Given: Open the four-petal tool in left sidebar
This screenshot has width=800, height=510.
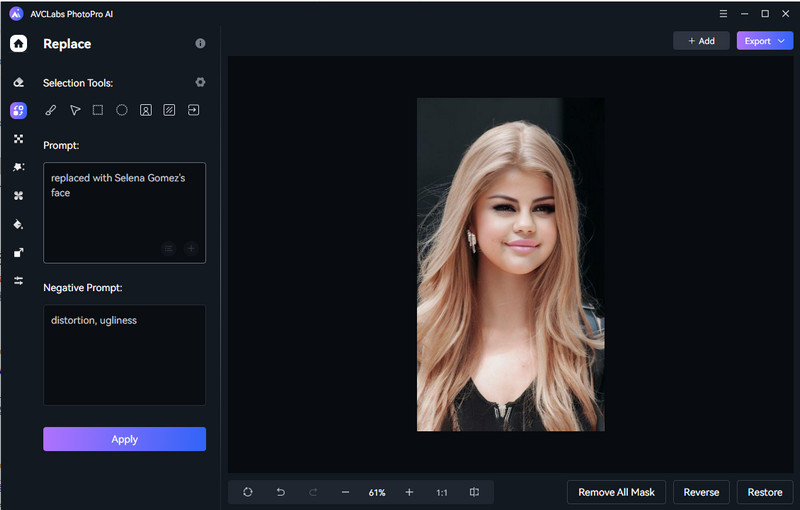Looking at the screenshot, I should pos(18,196).
